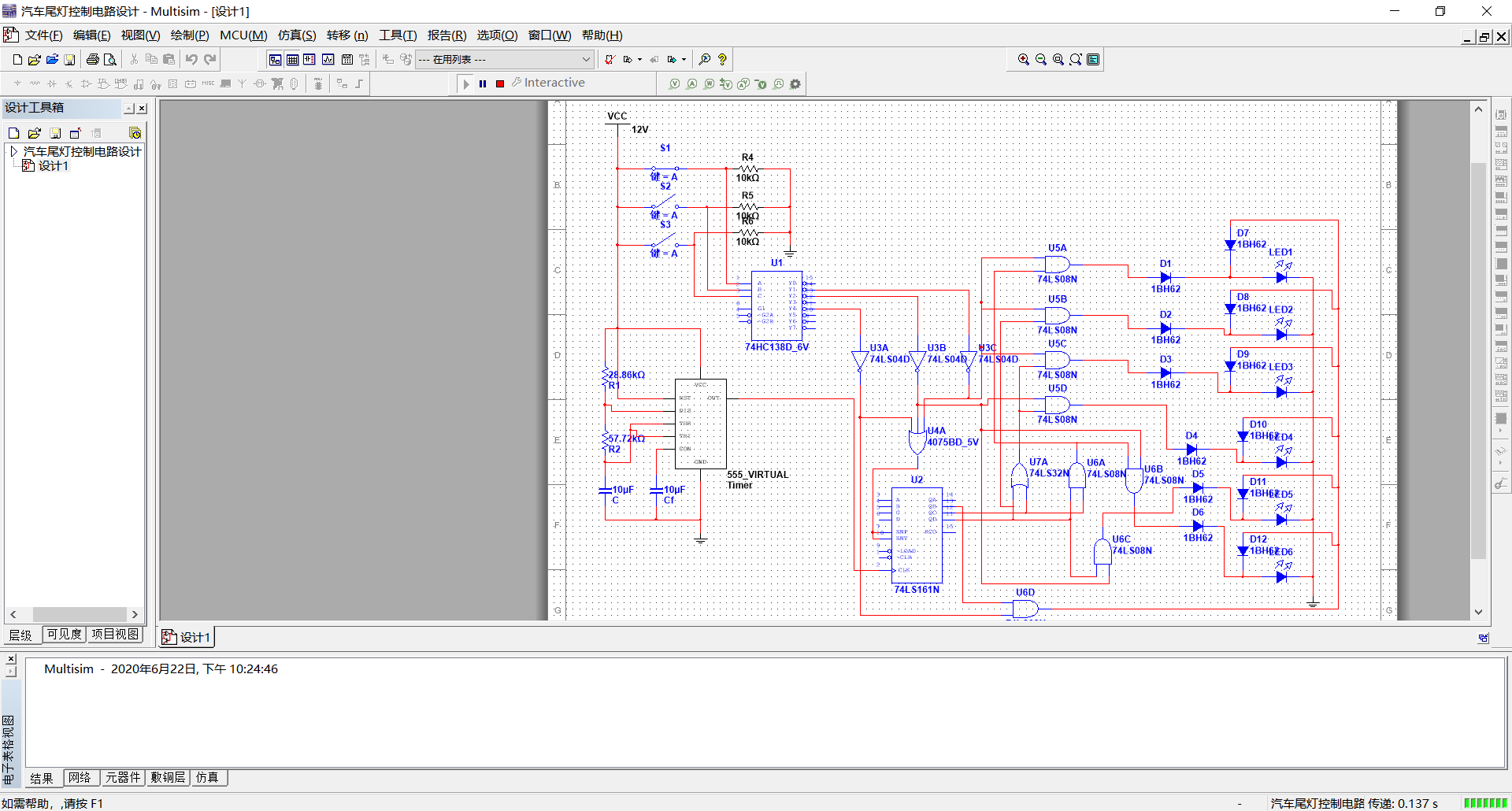This screenshot has height=811, width=1512.
Task: Create a new design file
Action: (17, 59)
